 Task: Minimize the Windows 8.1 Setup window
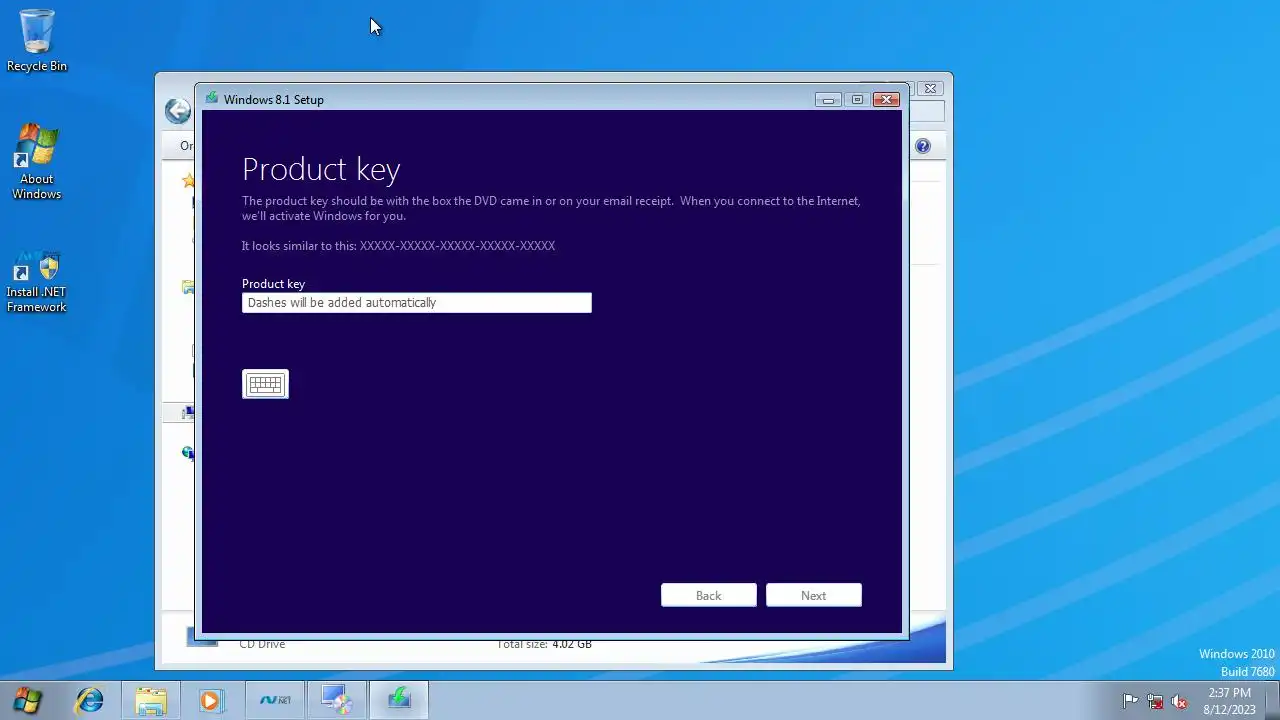[828, 99]
